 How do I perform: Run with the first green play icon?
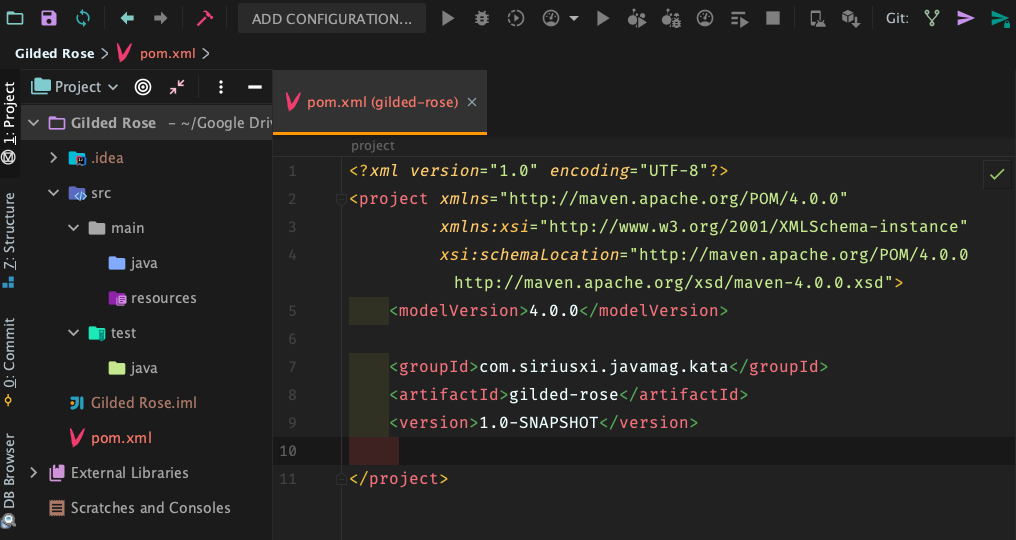(448, 18)
